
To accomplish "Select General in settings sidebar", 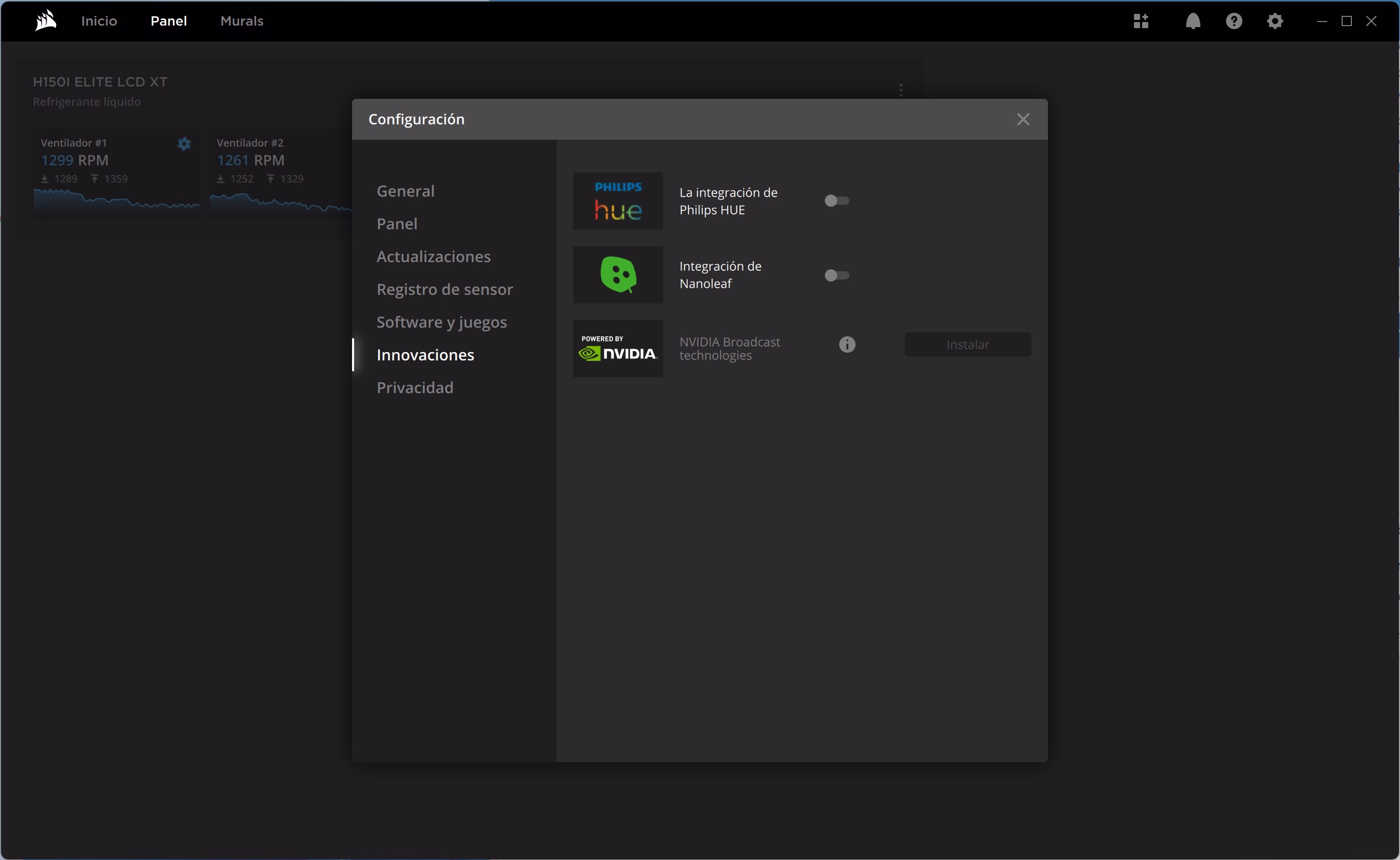I will click(405, 191).
